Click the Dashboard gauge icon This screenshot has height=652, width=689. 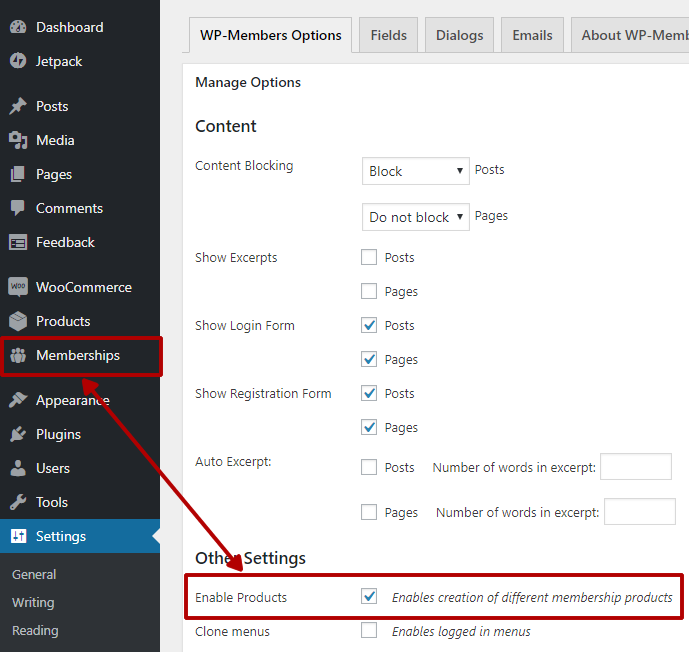[18, 27]
